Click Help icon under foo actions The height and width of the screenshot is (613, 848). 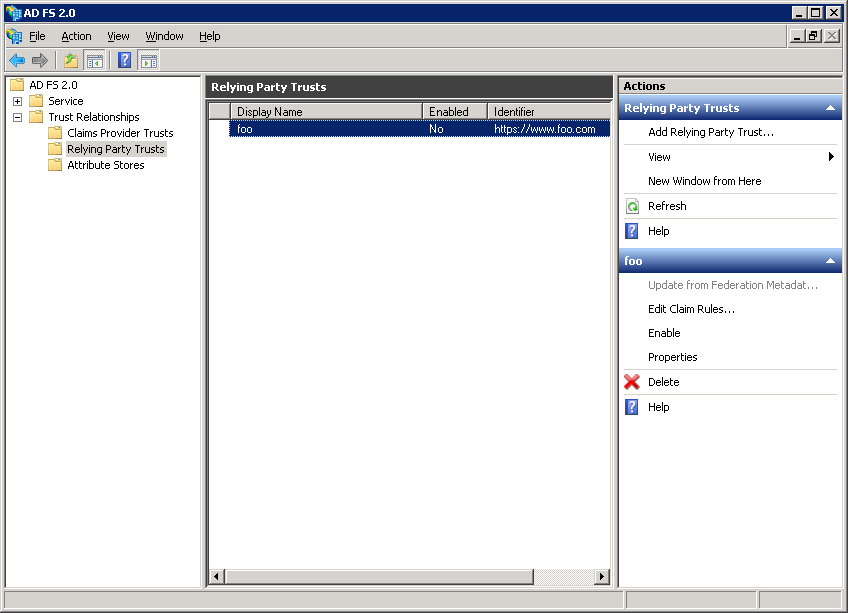click(632, 407)
